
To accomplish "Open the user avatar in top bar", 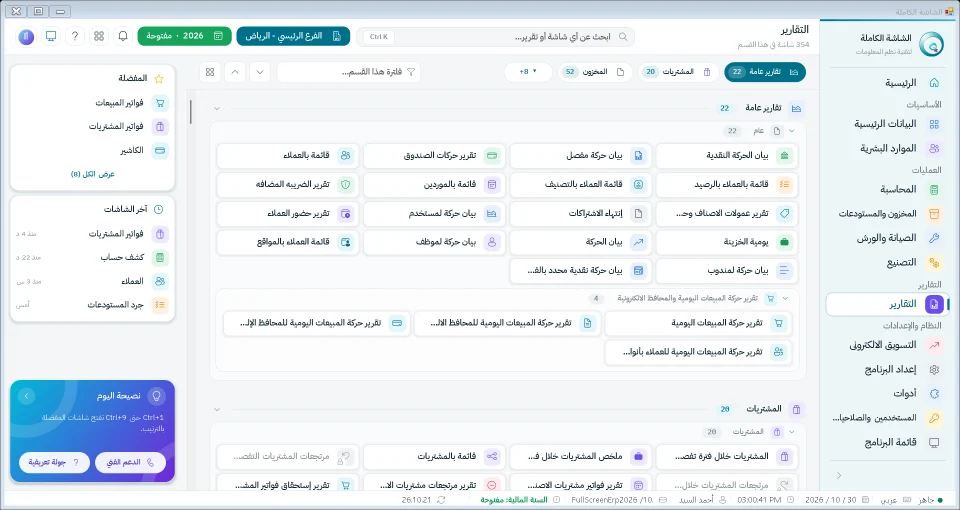I will point(26,36).
